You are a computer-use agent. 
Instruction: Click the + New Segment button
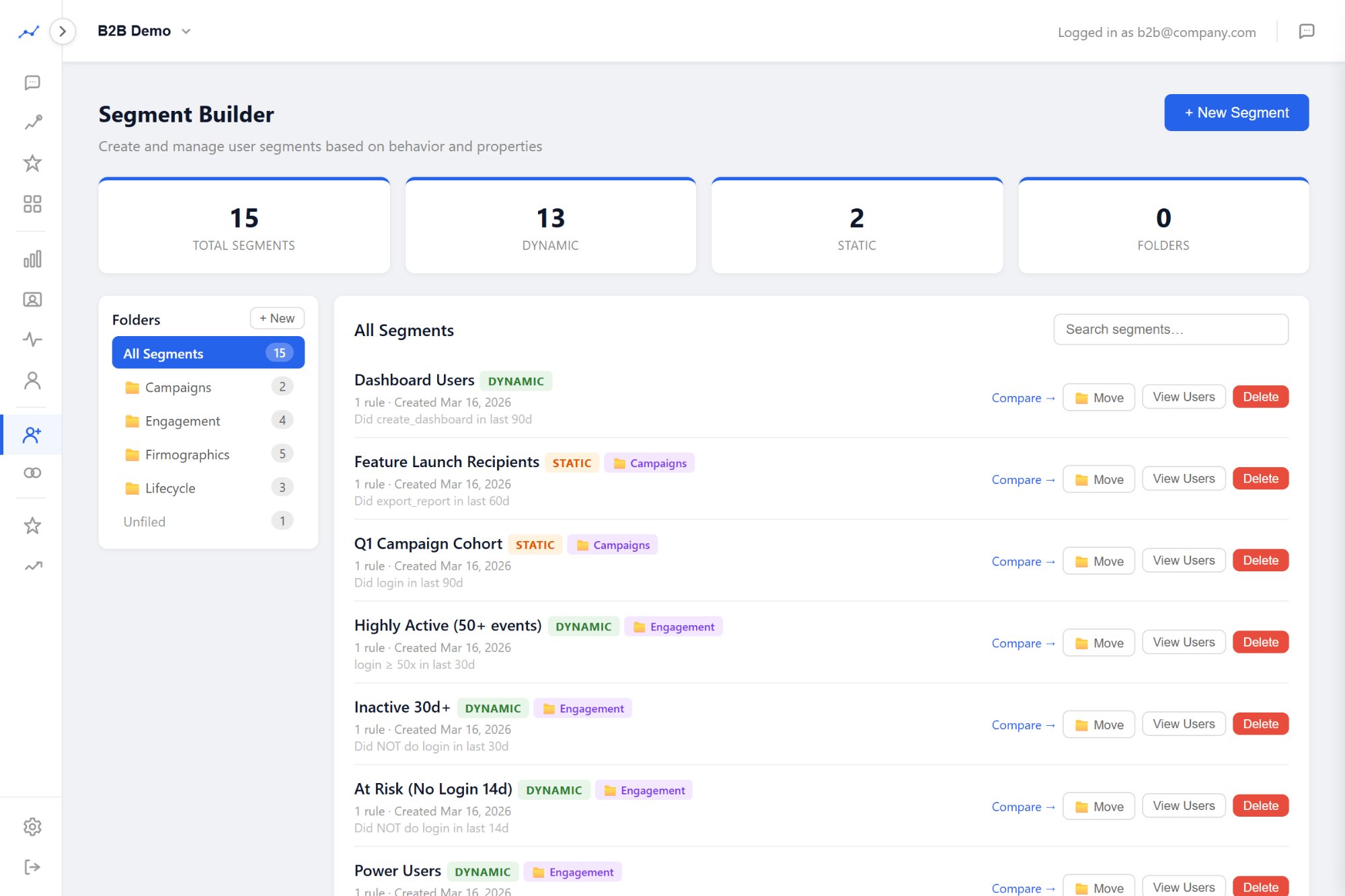tap(1236, 112)
